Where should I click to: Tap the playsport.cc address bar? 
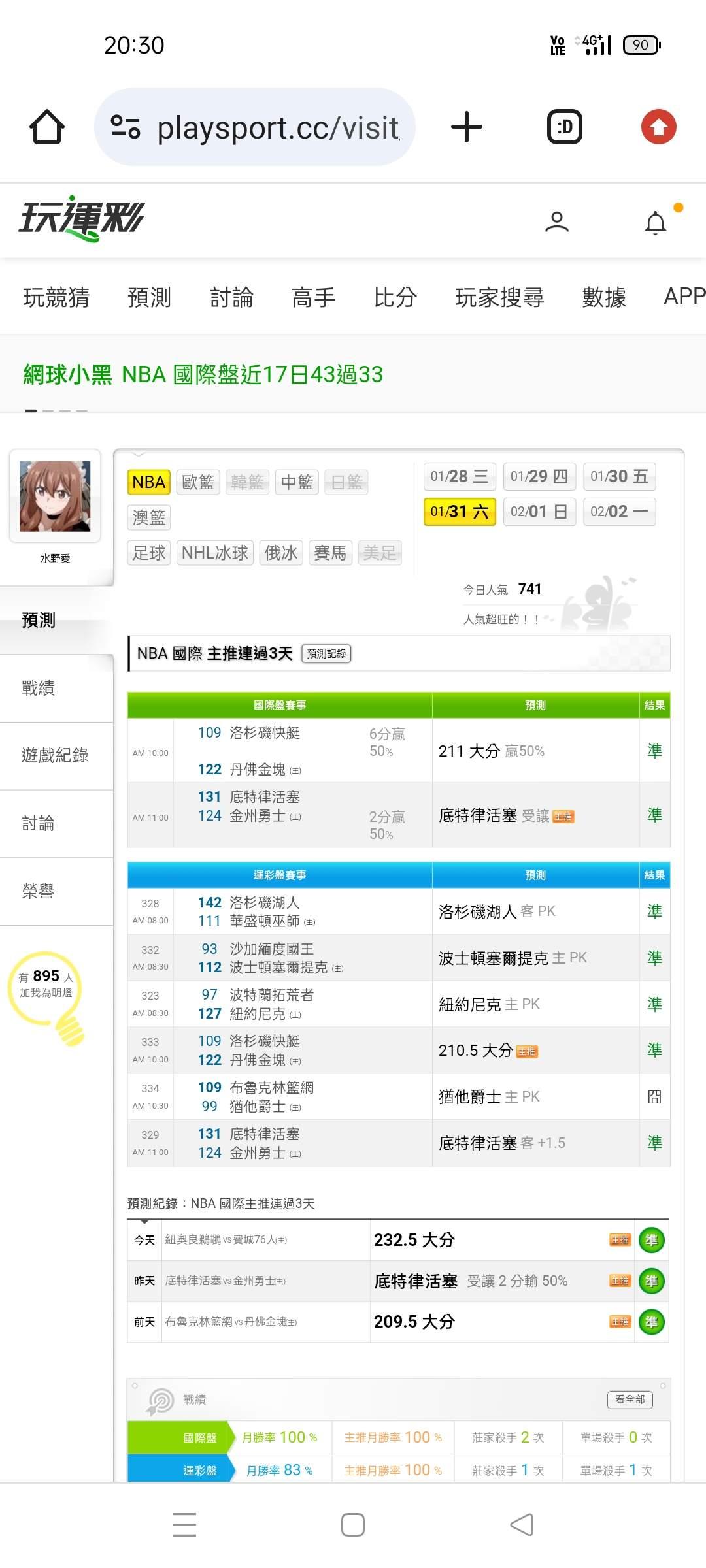pos(255,127)
